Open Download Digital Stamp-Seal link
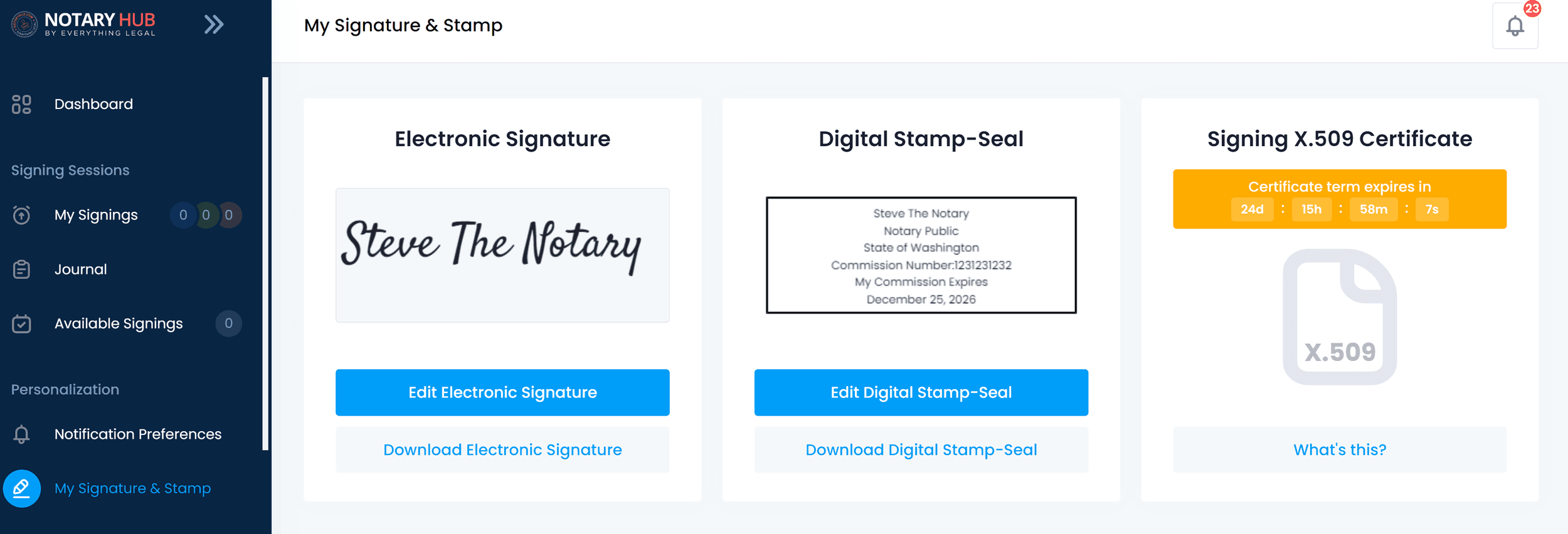The image size is (1568, 534). [920, 449]
